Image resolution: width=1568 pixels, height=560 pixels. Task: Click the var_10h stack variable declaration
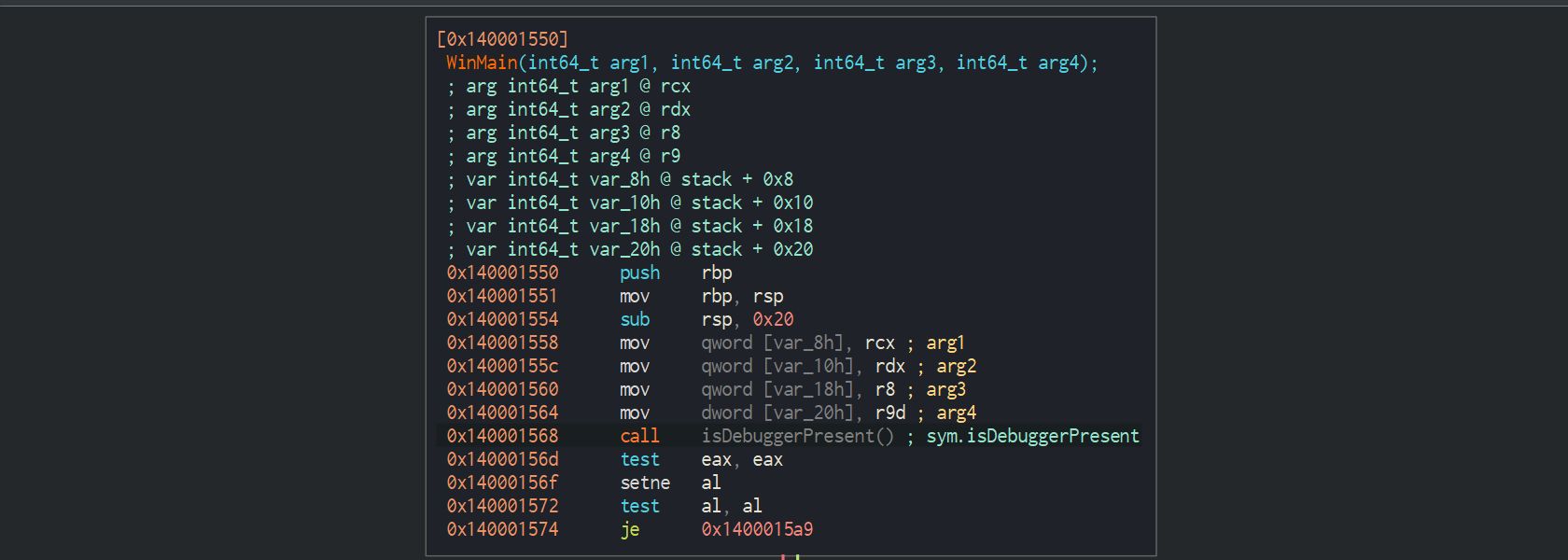pos(630,203)
